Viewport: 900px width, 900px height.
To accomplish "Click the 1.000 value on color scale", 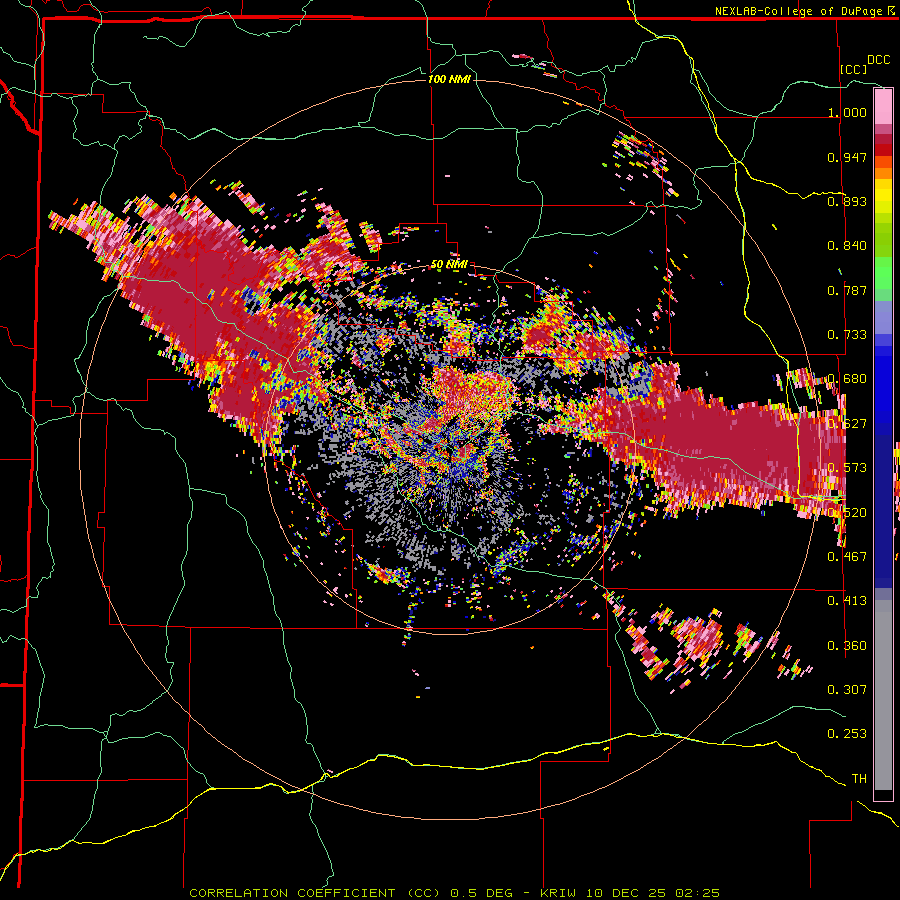I will (x=847, y=112).
